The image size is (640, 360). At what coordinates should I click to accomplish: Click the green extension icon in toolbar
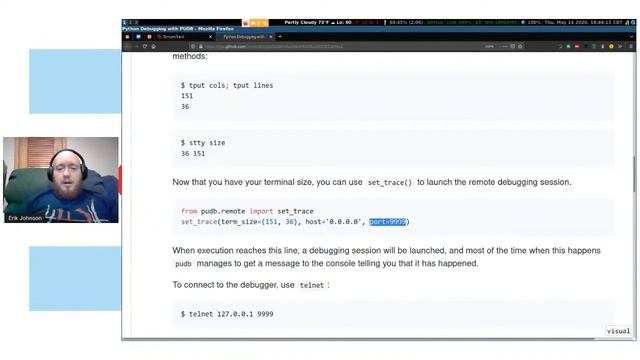[568, 47]
